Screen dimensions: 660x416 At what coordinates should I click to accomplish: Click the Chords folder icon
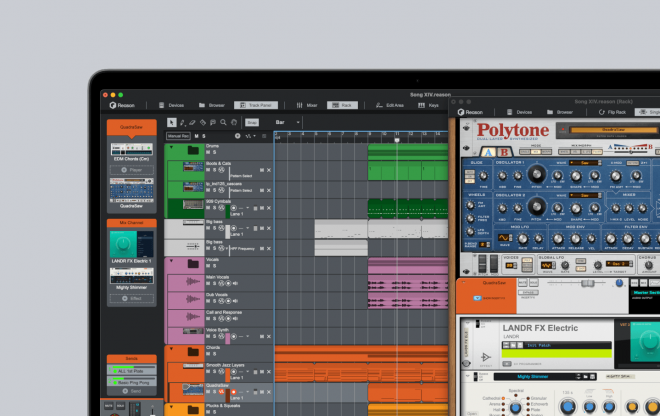pos(192,351)
